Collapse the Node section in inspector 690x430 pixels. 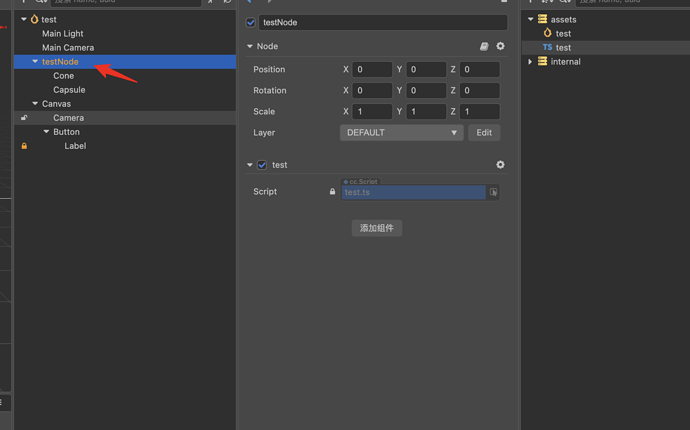(250, 46)
